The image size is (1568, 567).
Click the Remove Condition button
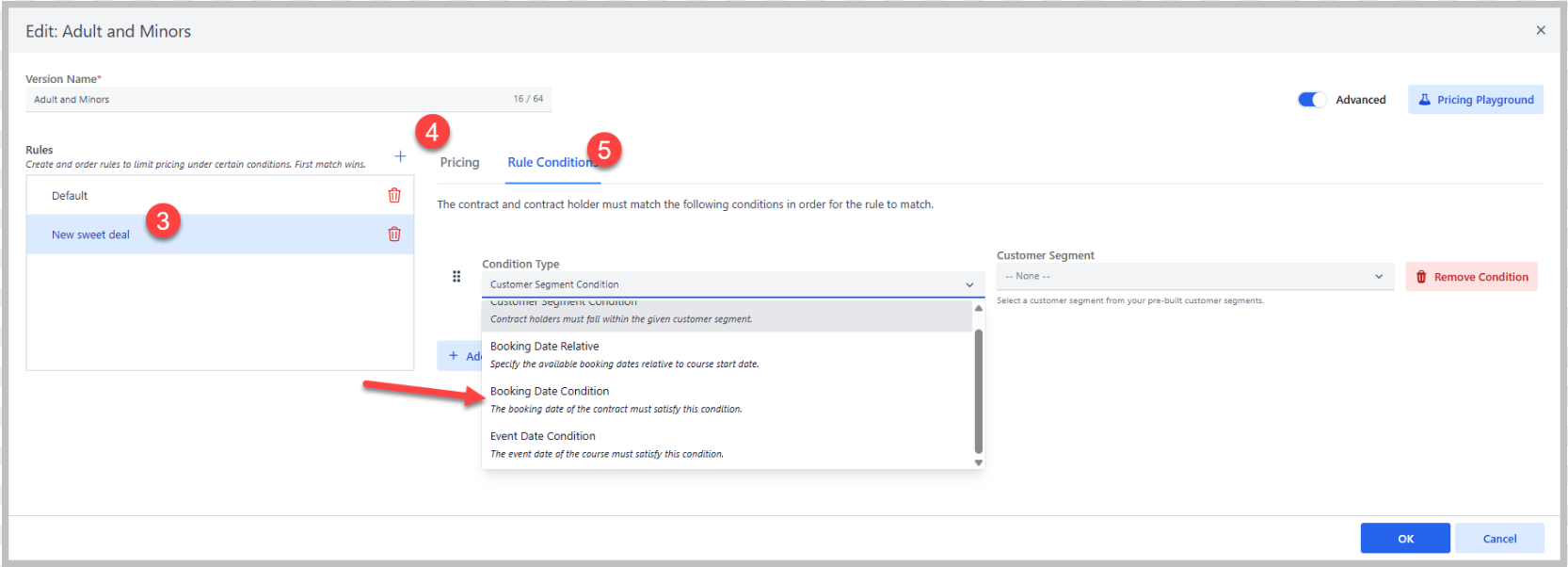pyautogui.click(x=1471, y=277)
